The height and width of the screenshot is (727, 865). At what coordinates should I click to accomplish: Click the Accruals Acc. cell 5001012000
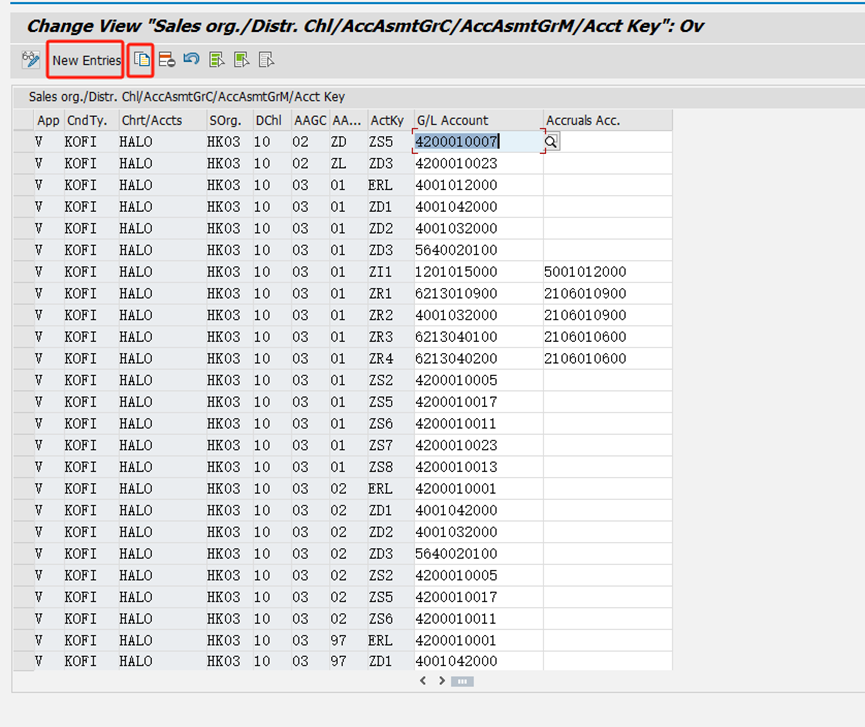click(585, 272)
